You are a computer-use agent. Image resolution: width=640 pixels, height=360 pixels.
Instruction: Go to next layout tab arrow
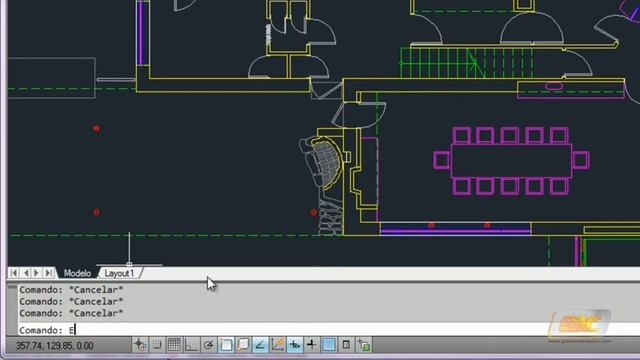coord(37,273)
